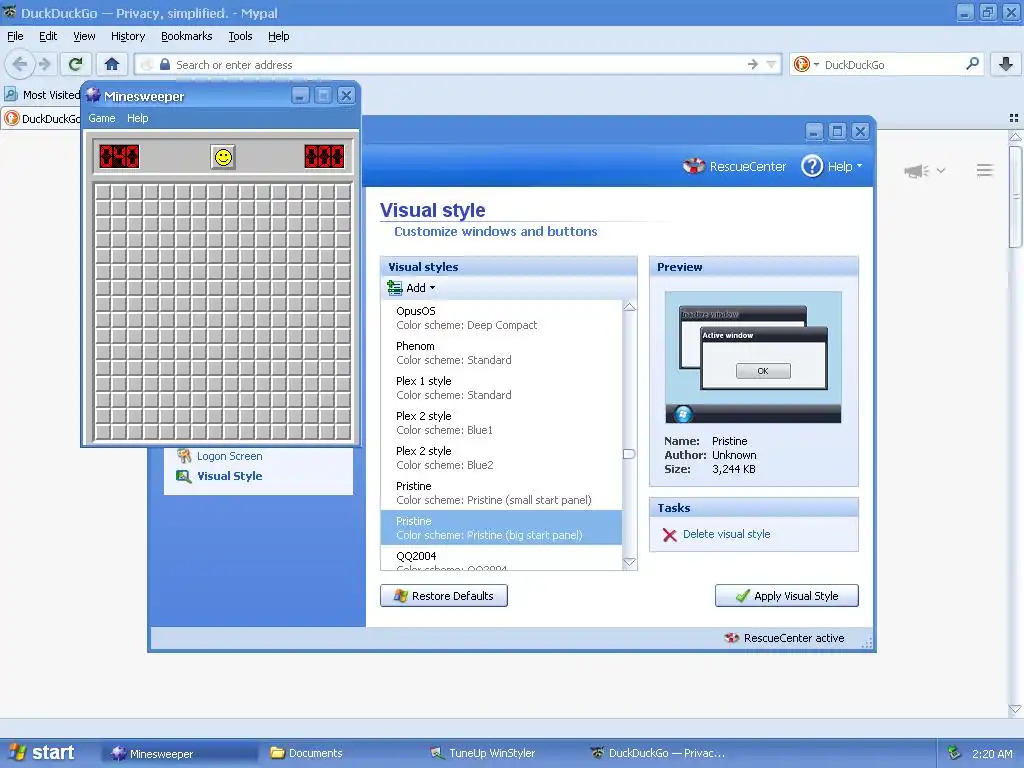Open the Visual Style link in sidebar
This screenshot has width=1024, height=768.
click(229, 476)
